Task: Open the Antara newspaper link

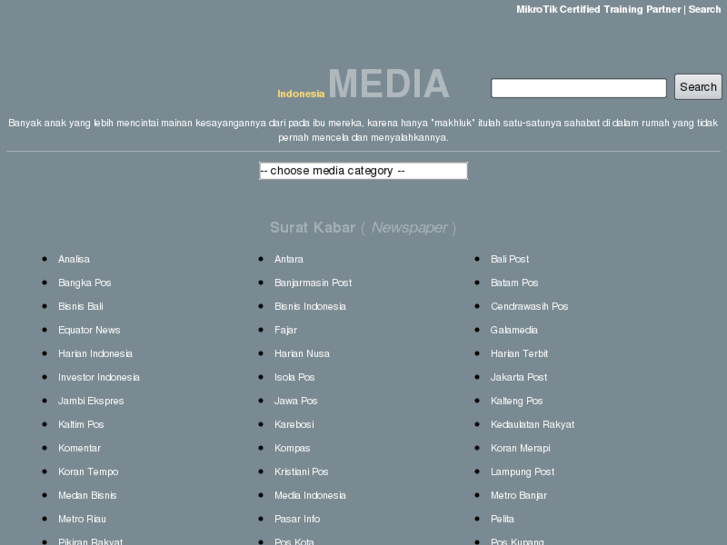Action: (288, 259)
